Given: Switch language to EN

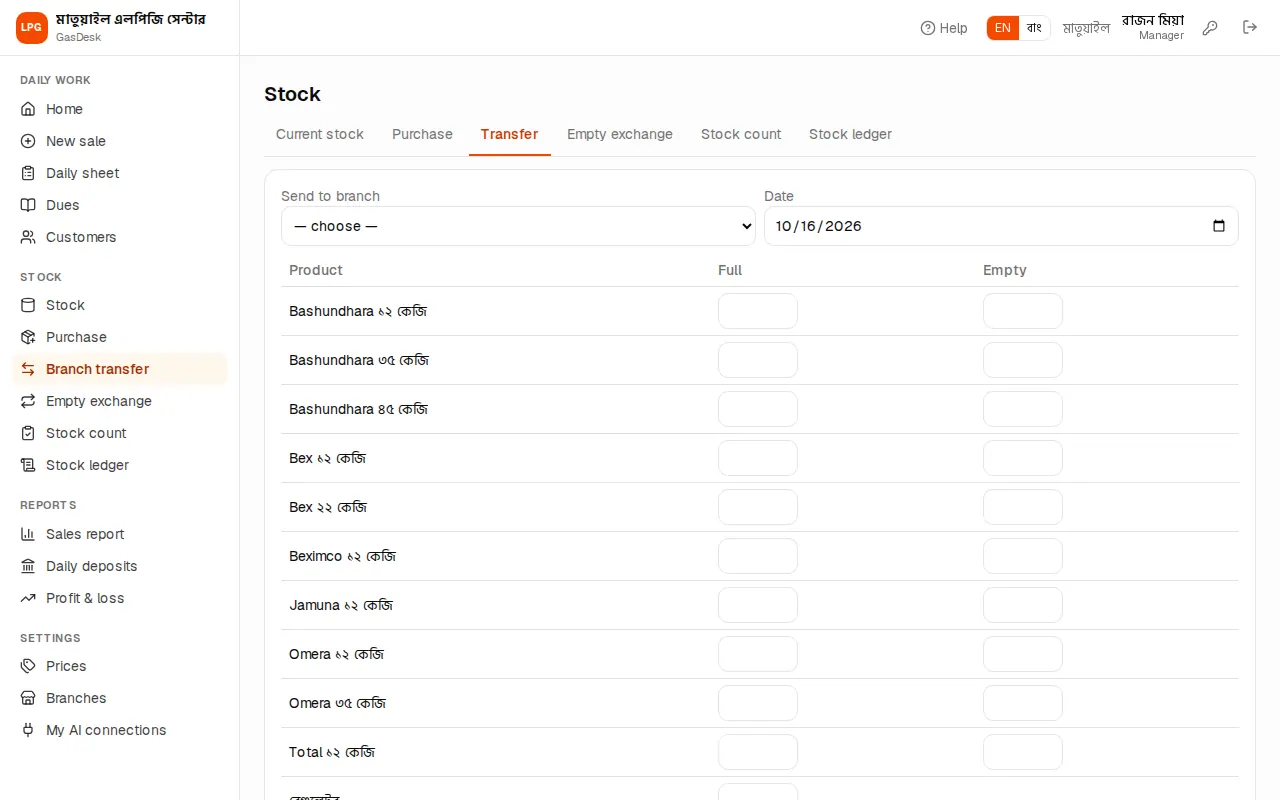Looking at the screenshot, I should [x=1003, y=28].
